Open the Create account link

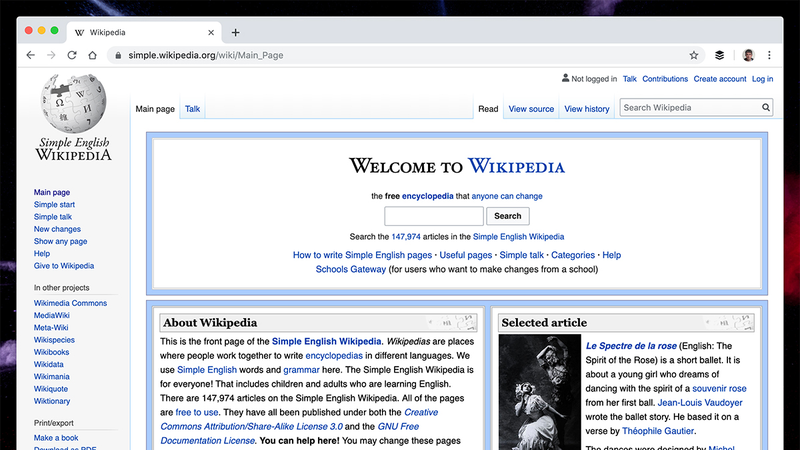pyautogui.click(x=720, y=79)
